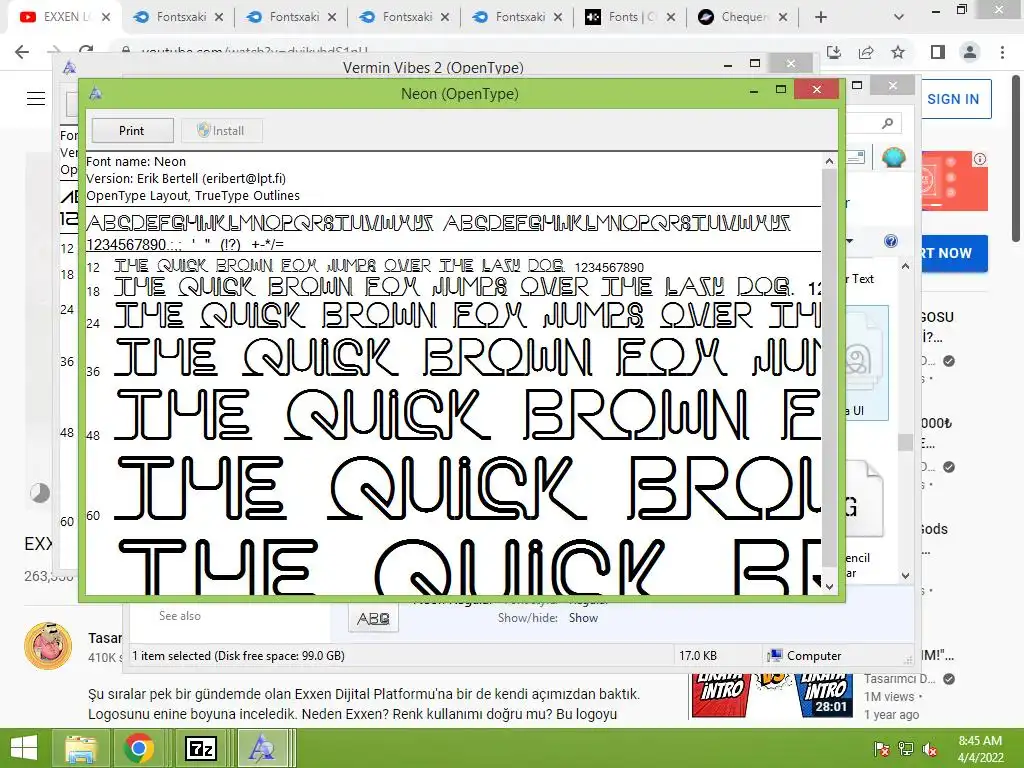Click the Explorer help question icon
Image resolution: width=1024 pixels, height=768 pixels.
coord(891,241)
